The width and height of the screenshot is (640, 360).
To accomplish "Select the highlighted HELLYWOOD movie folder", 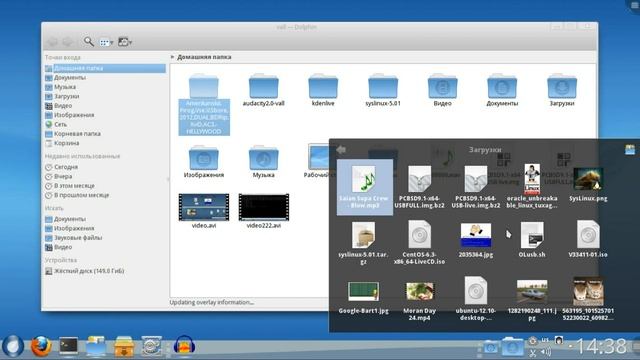I will click(x=204, y=104).
